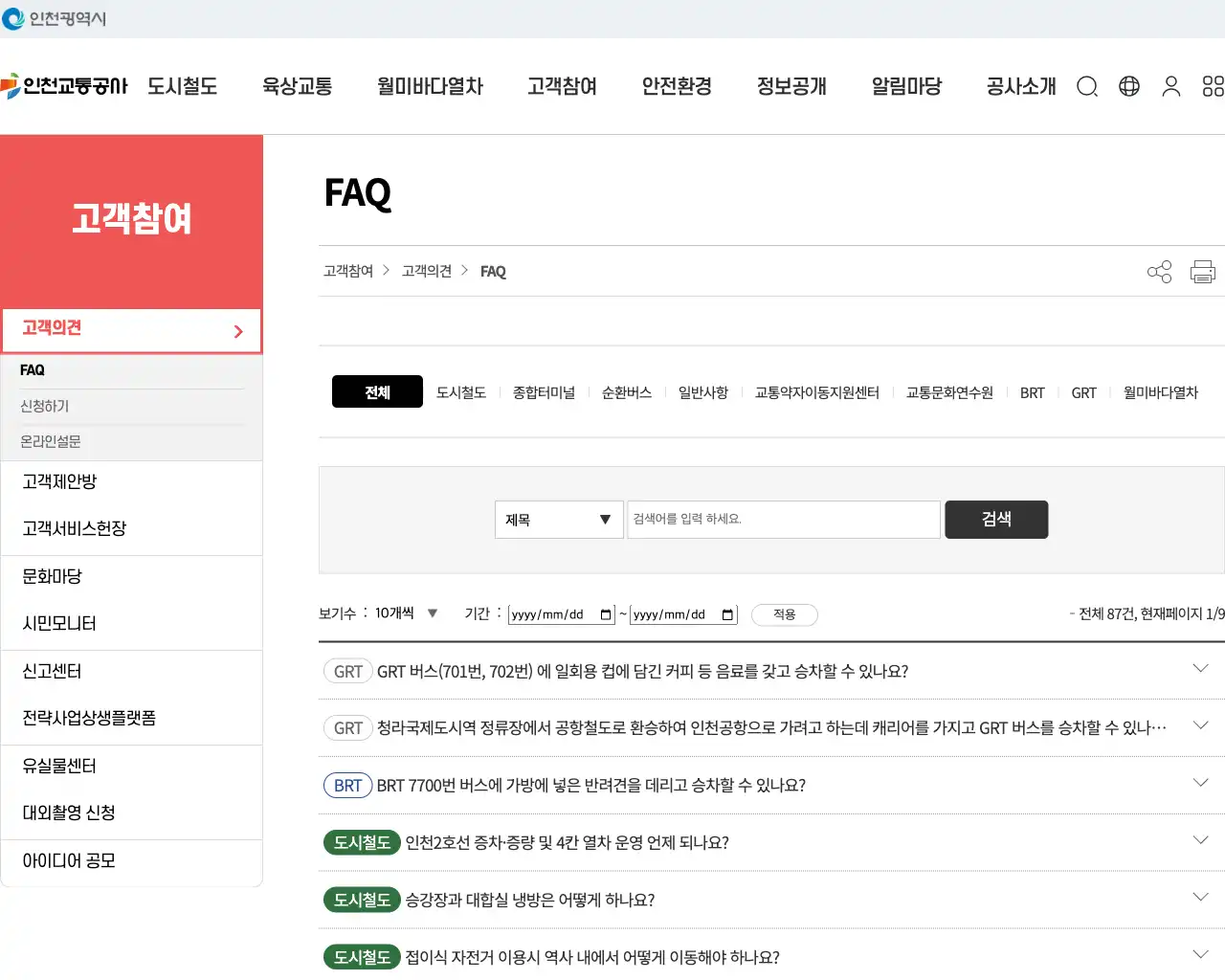Select the 순환버스 category tab

tap(627, 392)
